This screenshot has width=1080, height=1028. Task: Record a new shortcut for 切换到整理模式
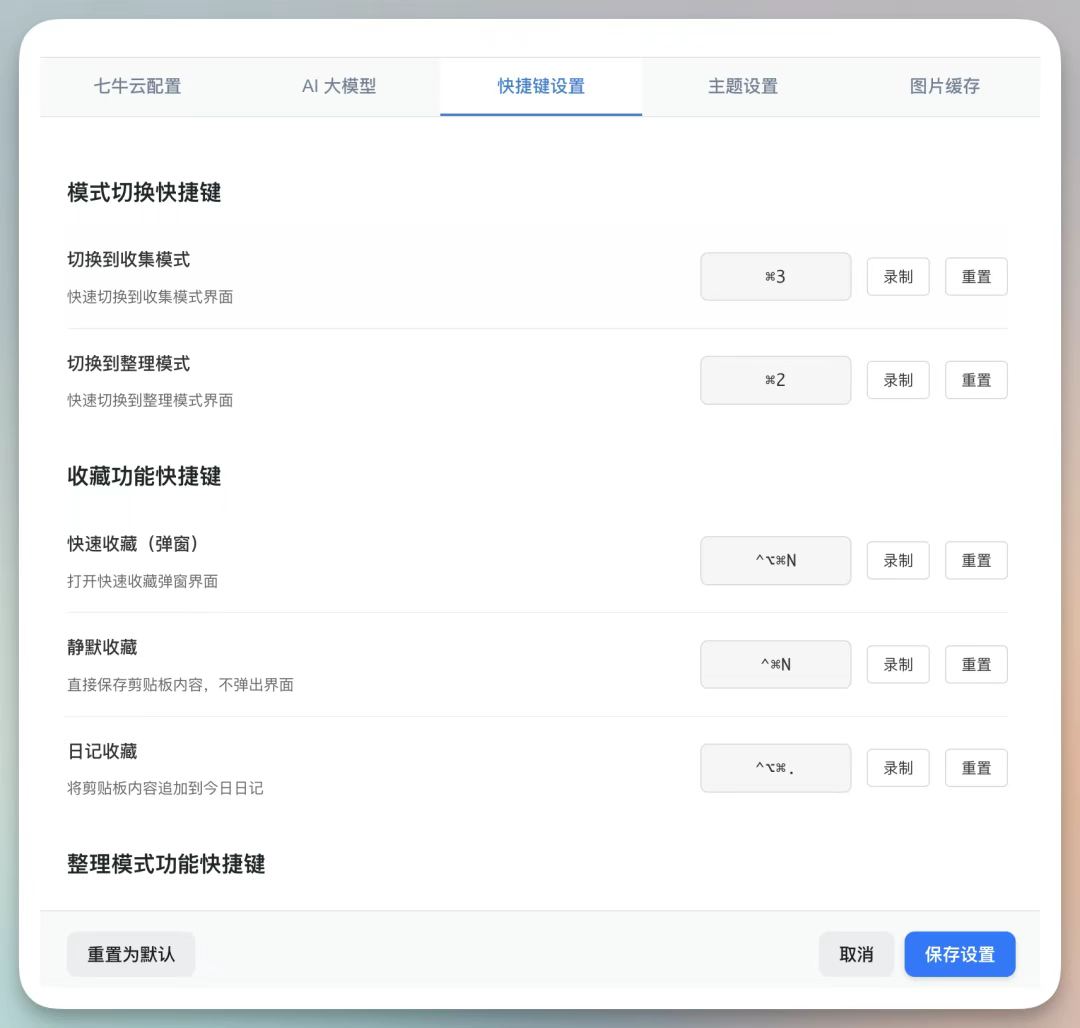tap(897, 380)
